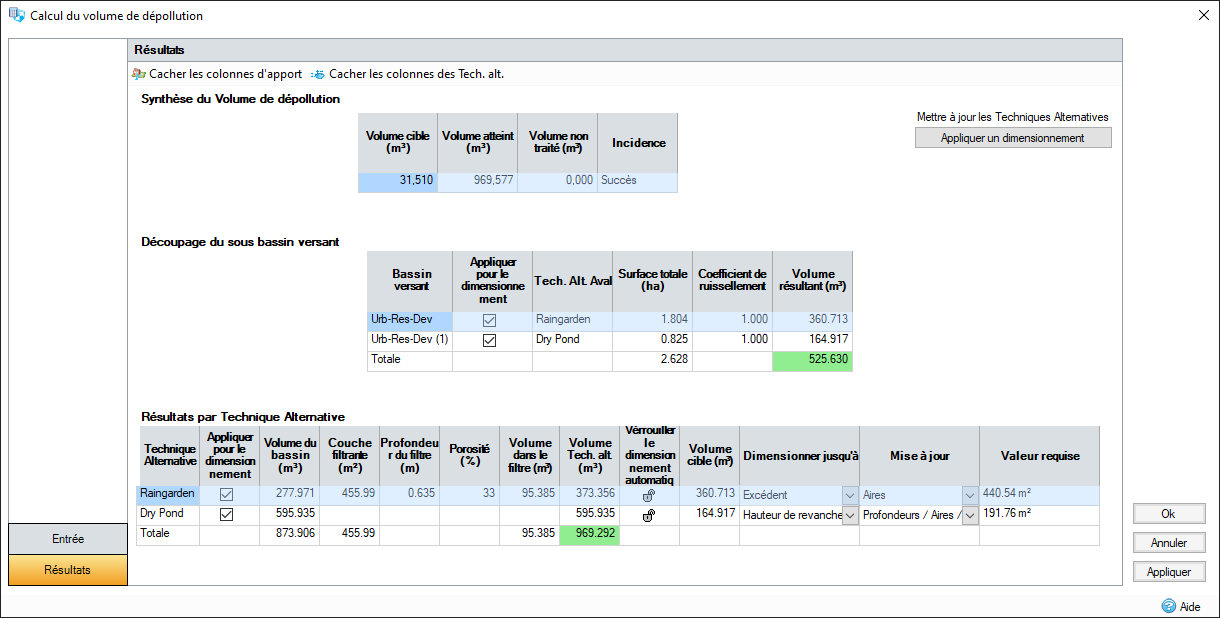Open the Hauteur de revanche dropdown
Screen dimensions: 1220x618
[850, 515]
